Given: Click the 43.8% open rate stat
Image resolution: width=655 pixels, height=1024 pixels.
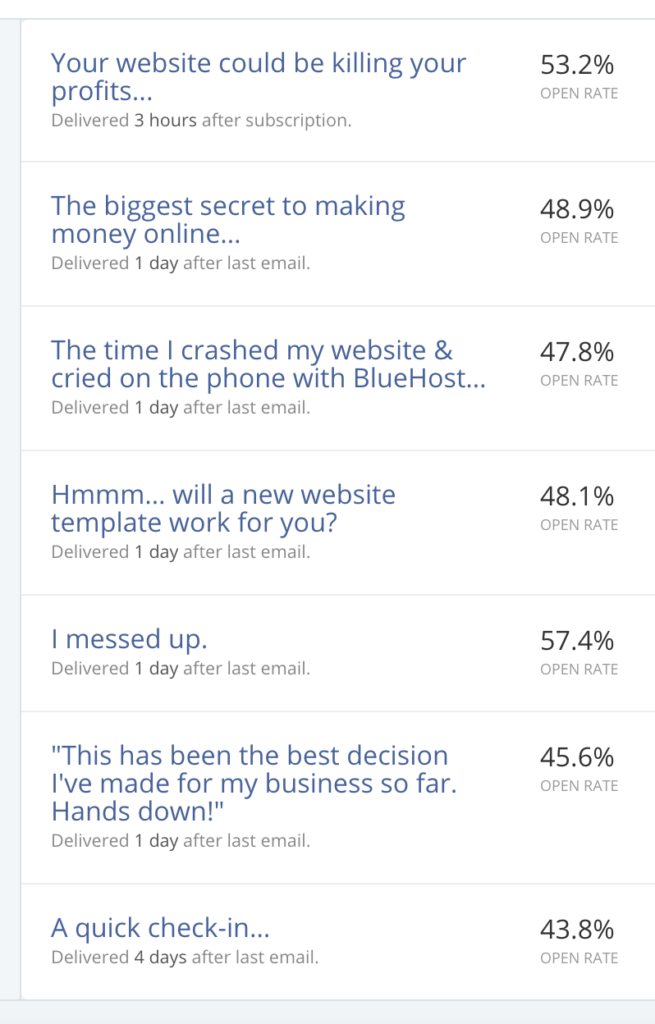Looking at the screenshot, I should [577, 930].
